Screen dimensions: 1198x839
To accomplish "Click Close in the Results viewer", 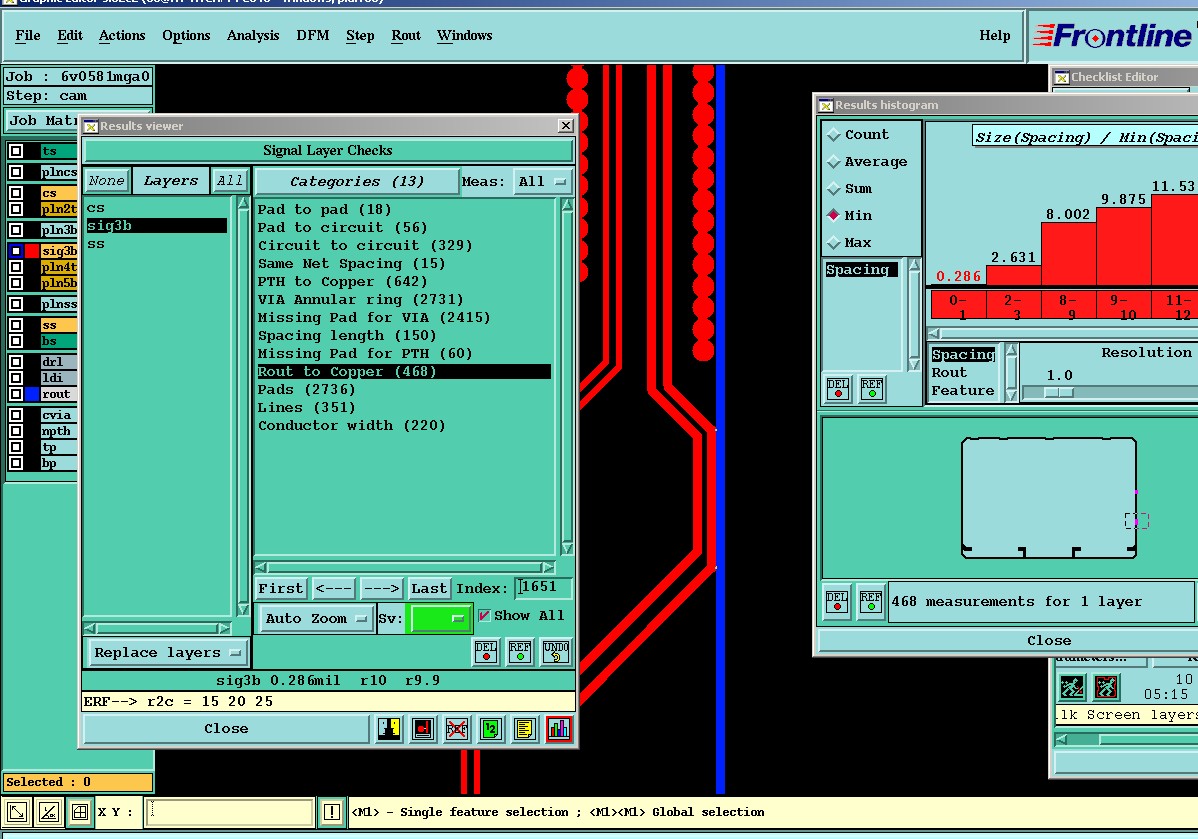I will tap(226, 729).
